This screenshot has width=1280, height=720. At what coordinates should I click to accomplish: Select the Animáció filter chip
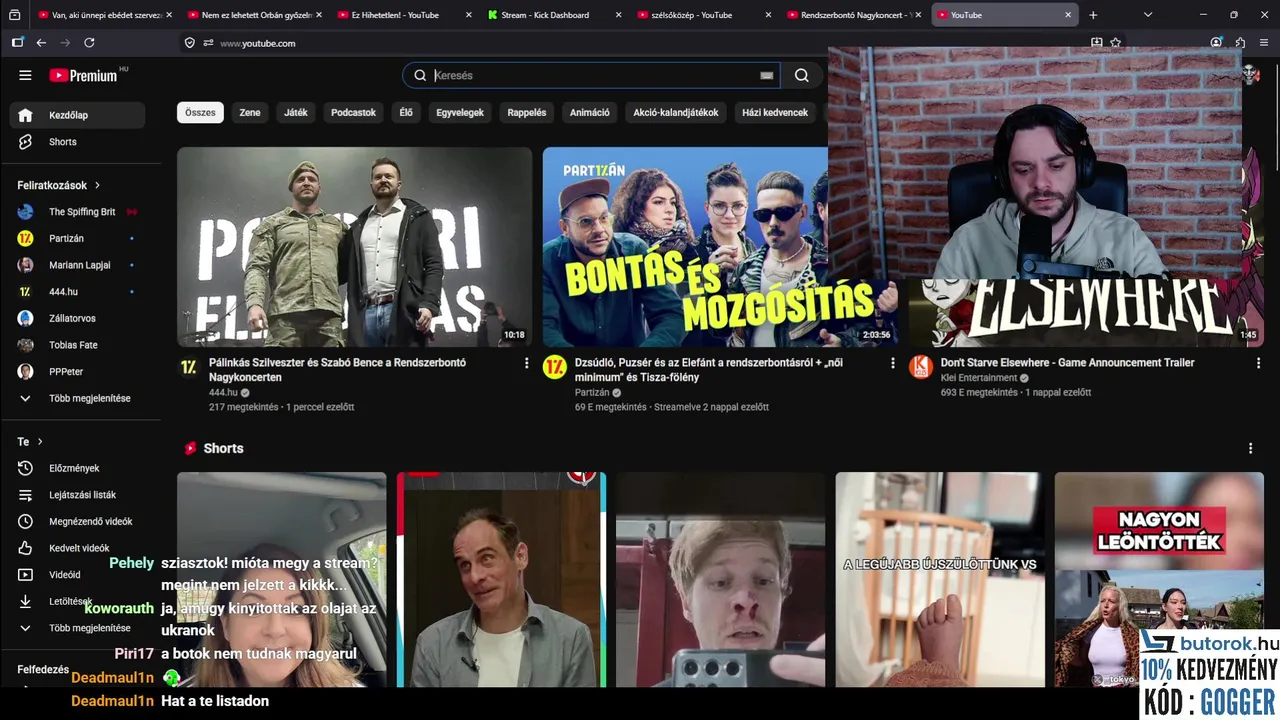[590, 112]
